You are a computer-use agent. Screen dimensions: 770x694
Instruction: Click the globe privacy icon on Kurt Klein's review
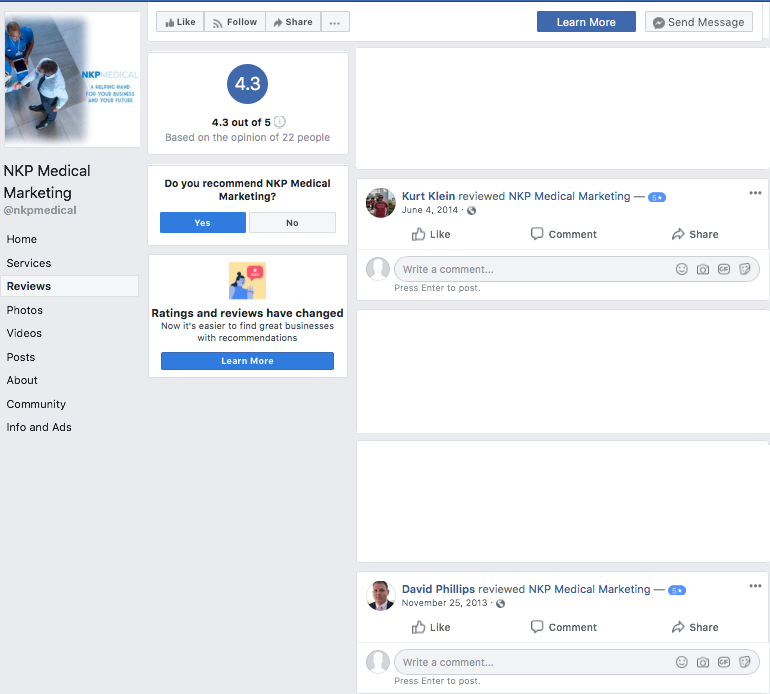[471, 211]
